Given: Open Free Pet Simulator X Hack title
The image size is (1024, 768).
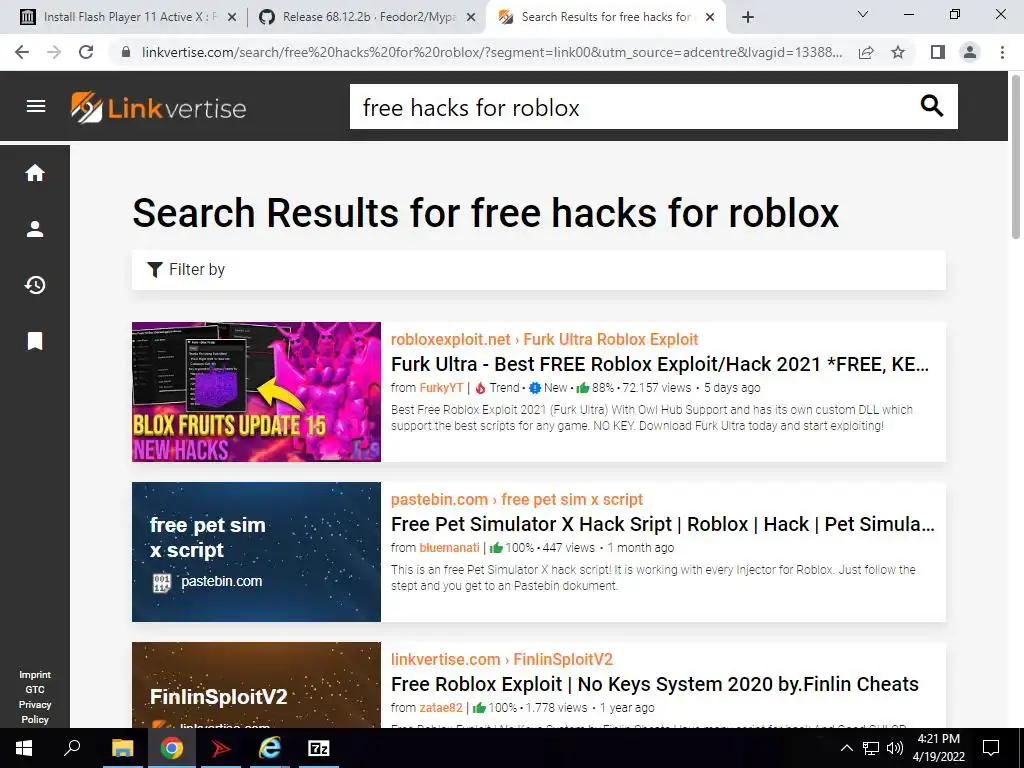Looking at the screenshot, I should [x=662, y=524].
